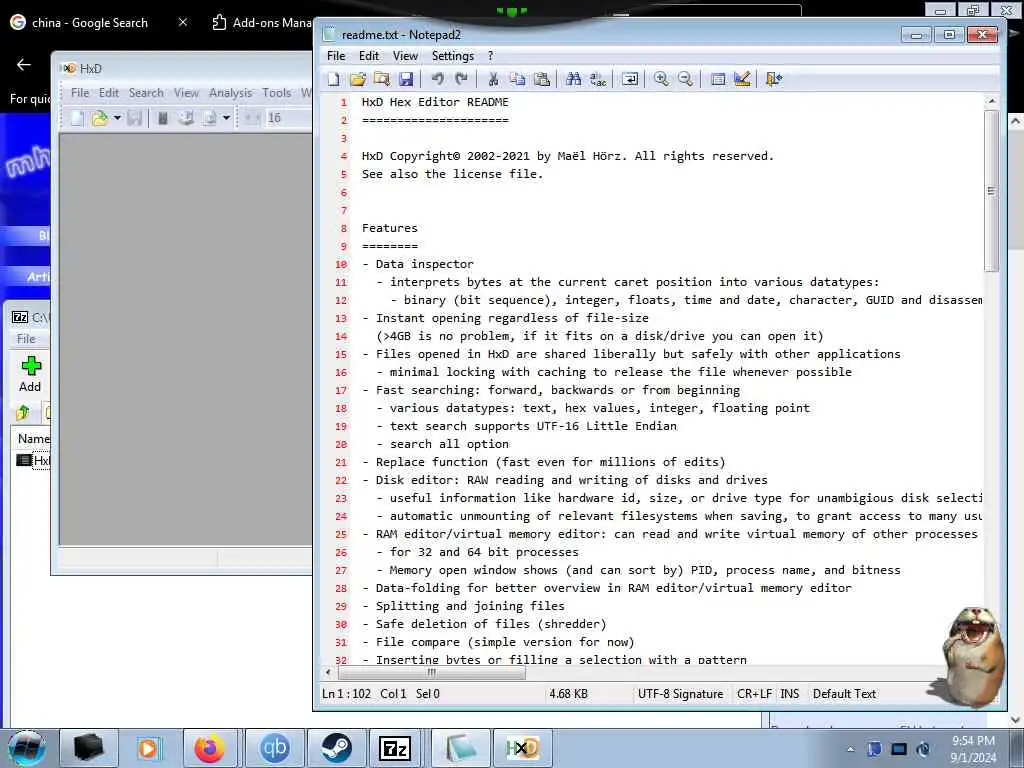Click the UTF-8 Signature encoding in status bar
1024x768 pixels.
point(680,694)
